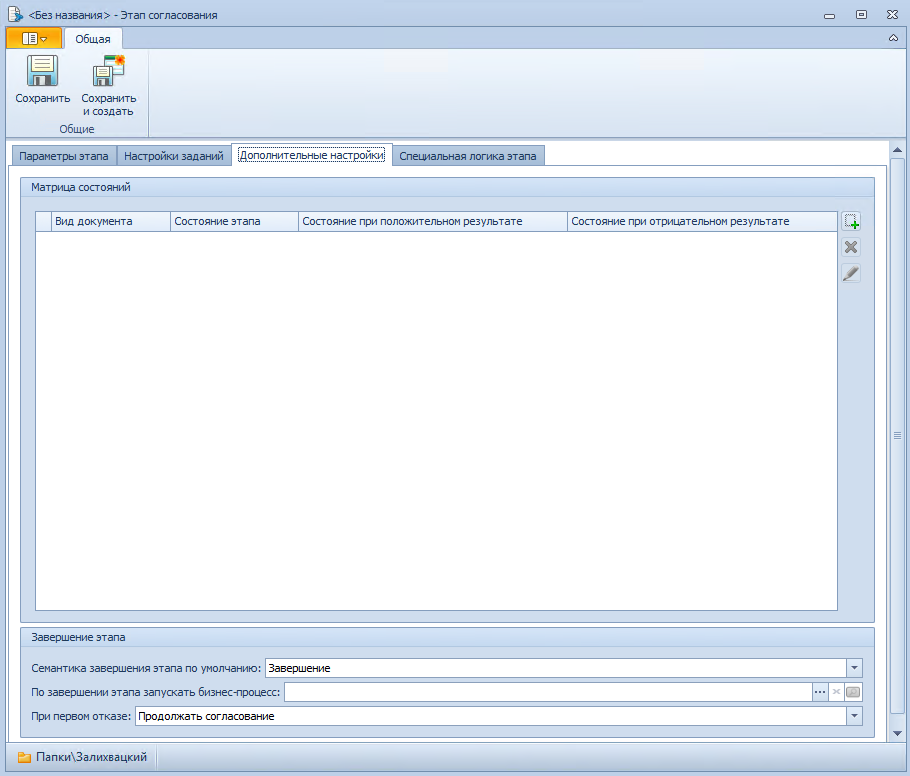Open the Настройки заданий tab

pos(174,156)
